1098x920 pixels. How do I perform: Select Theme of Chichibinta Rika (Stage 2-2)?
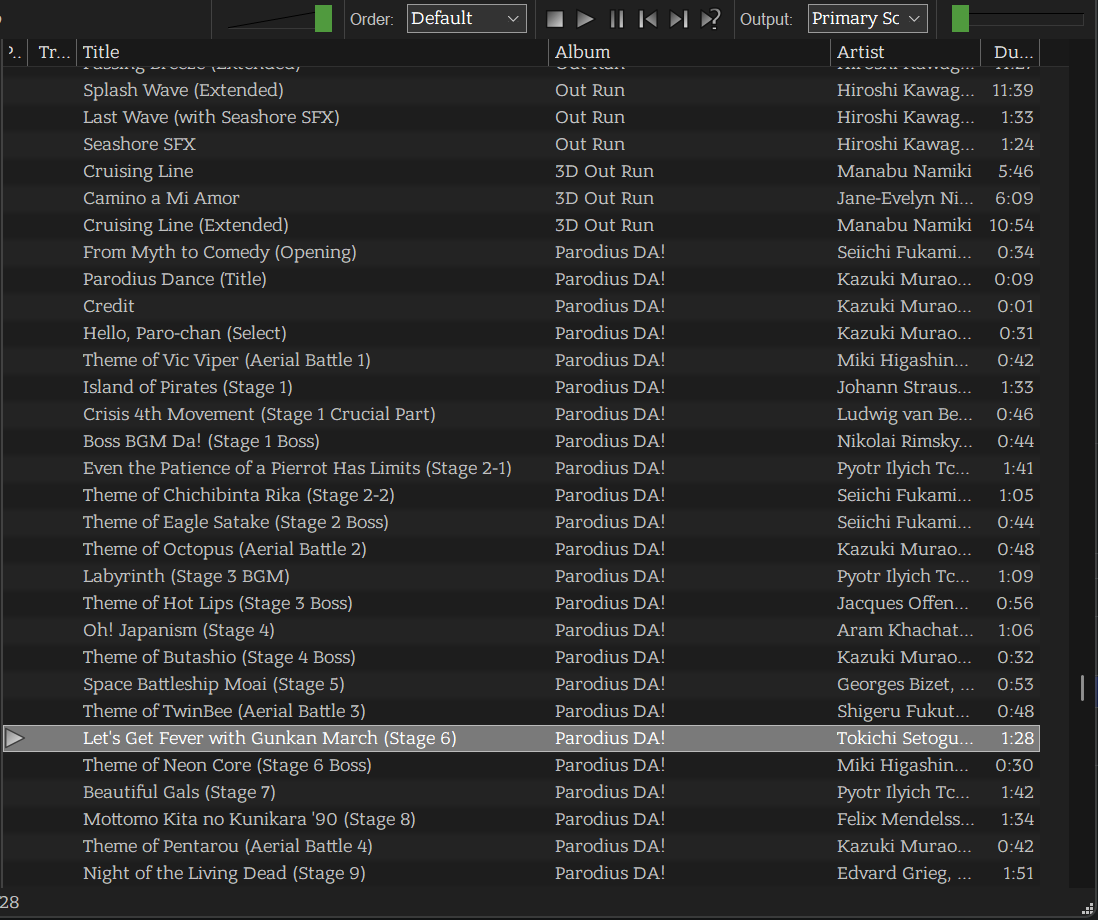(239, 495)
